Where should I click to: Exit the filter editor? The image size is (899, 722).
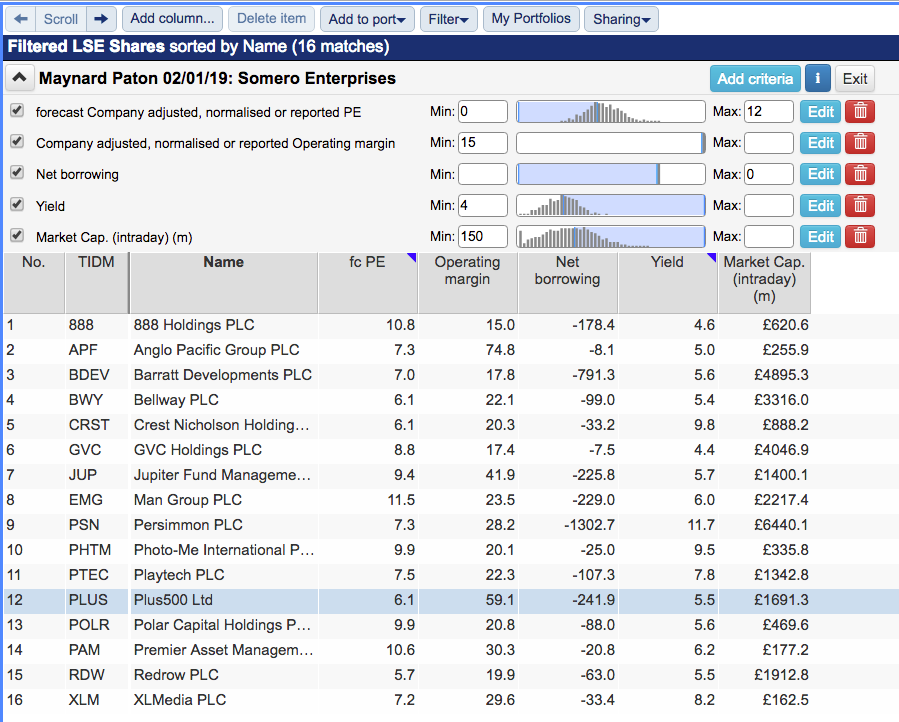coord(855,79)
